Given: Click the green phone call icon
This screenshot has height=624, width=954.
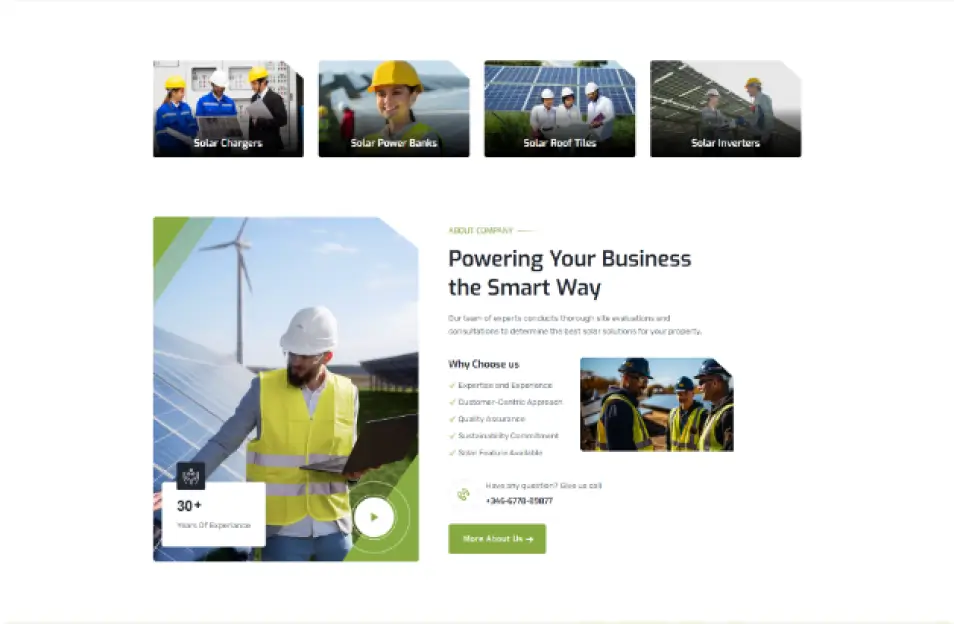Looking at the screenshot, I should [464, 494].
